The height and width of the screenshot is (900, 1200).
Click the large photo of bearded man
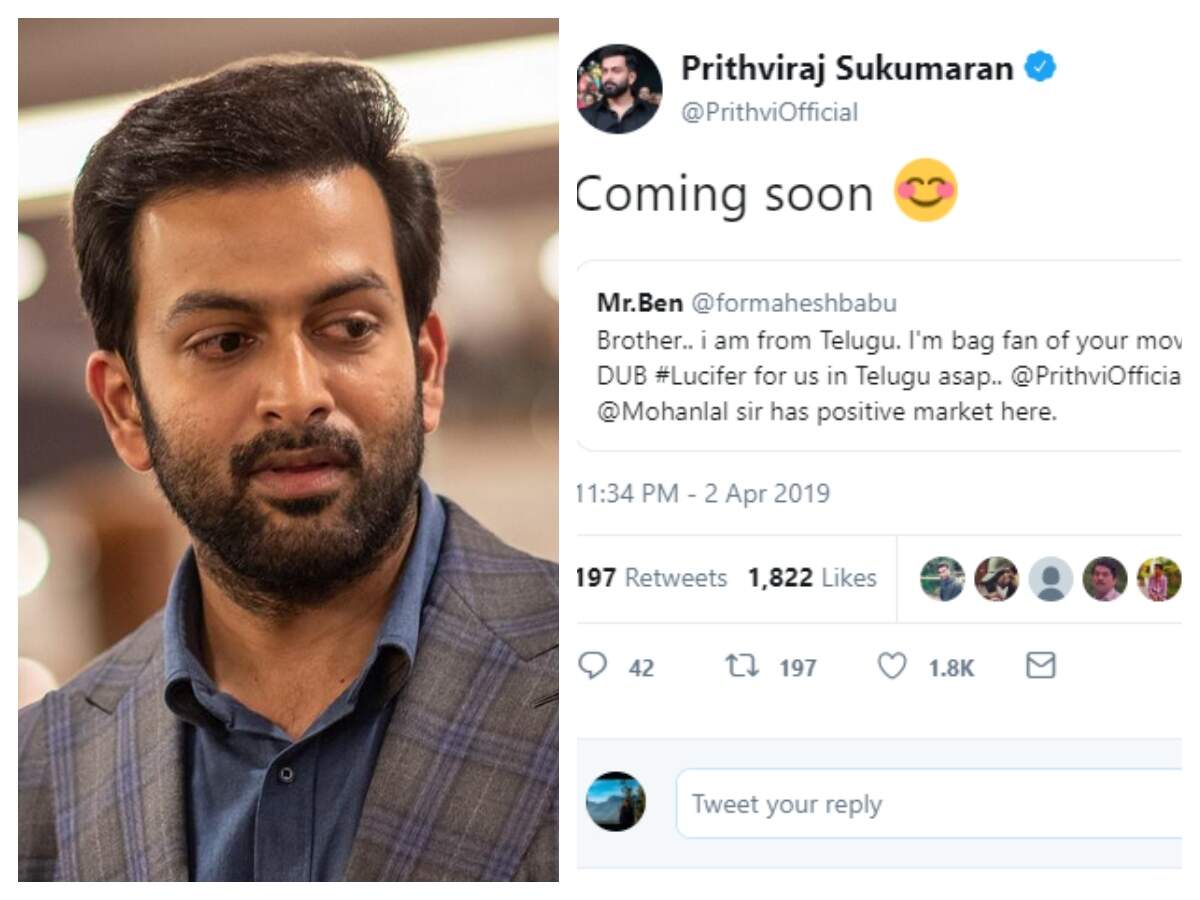tap(288, 450)
